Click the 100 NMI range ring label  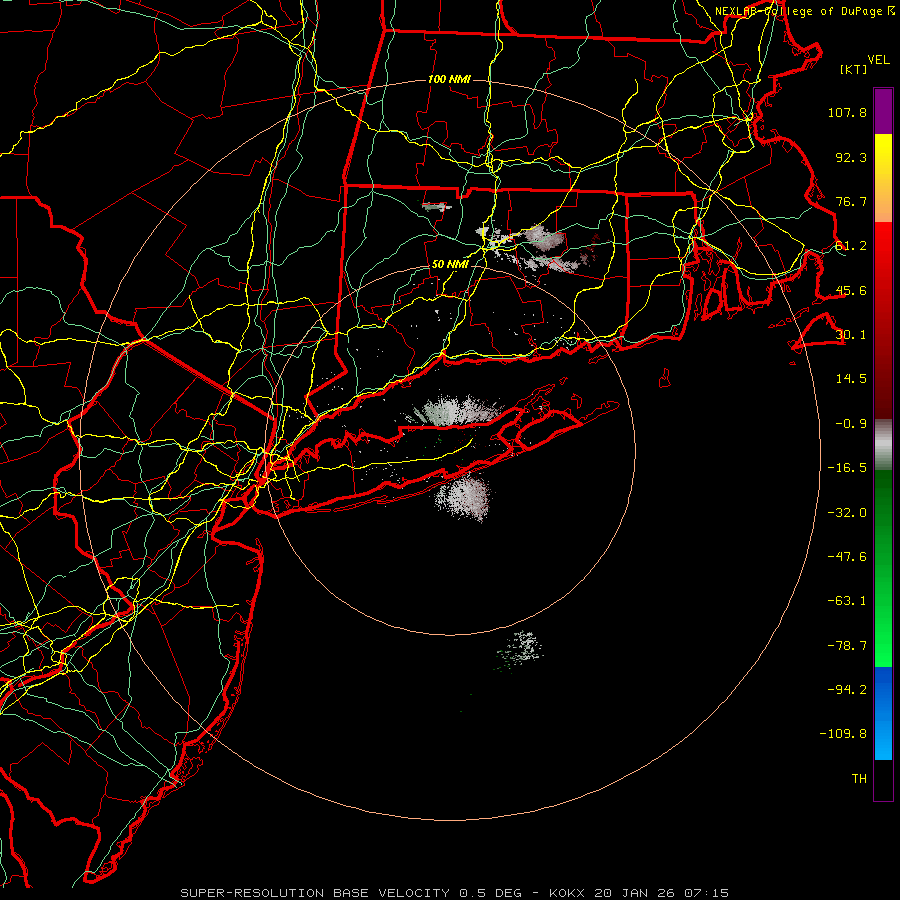(449, 79)
